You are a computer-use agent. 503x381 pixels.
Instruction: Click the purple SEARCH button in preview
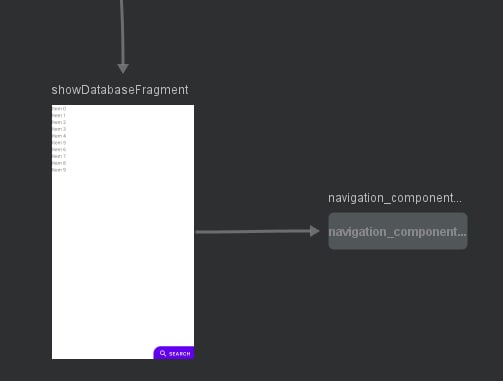pyautogui.click(x=174, y=353)
